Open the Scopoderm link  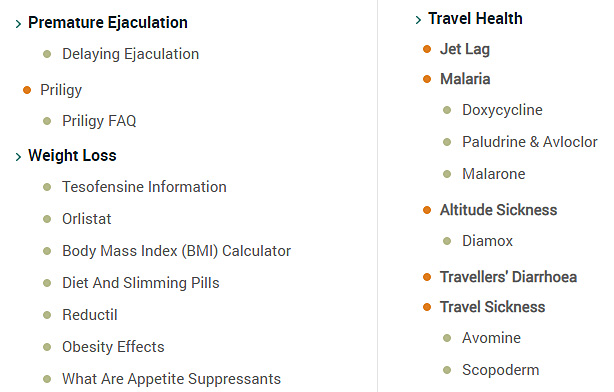point(500,370)
